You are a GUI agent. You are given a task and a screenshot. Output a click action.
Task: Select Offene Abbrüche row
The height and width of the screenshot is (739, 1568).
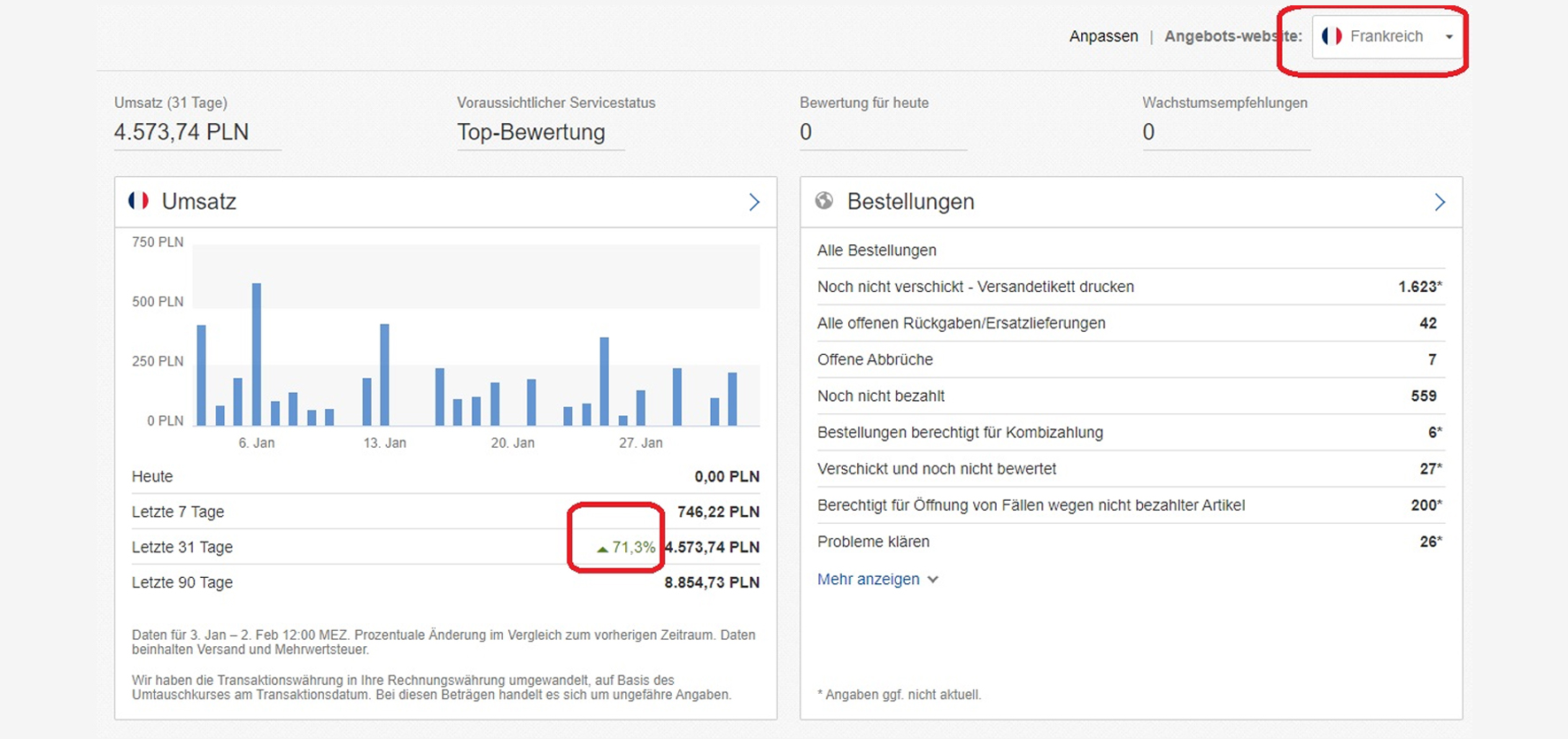(875, 359)
